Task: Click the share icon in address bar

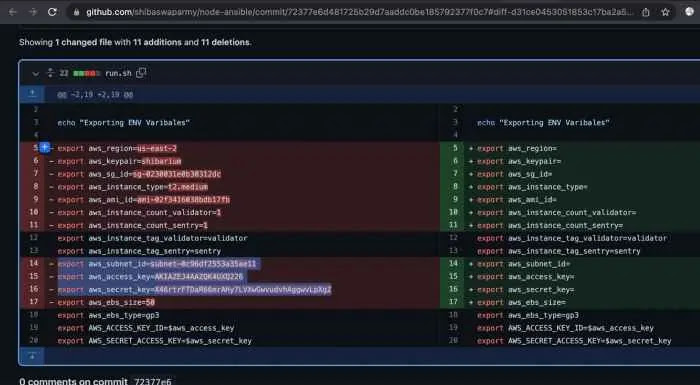Action: [x=646, y=13]
